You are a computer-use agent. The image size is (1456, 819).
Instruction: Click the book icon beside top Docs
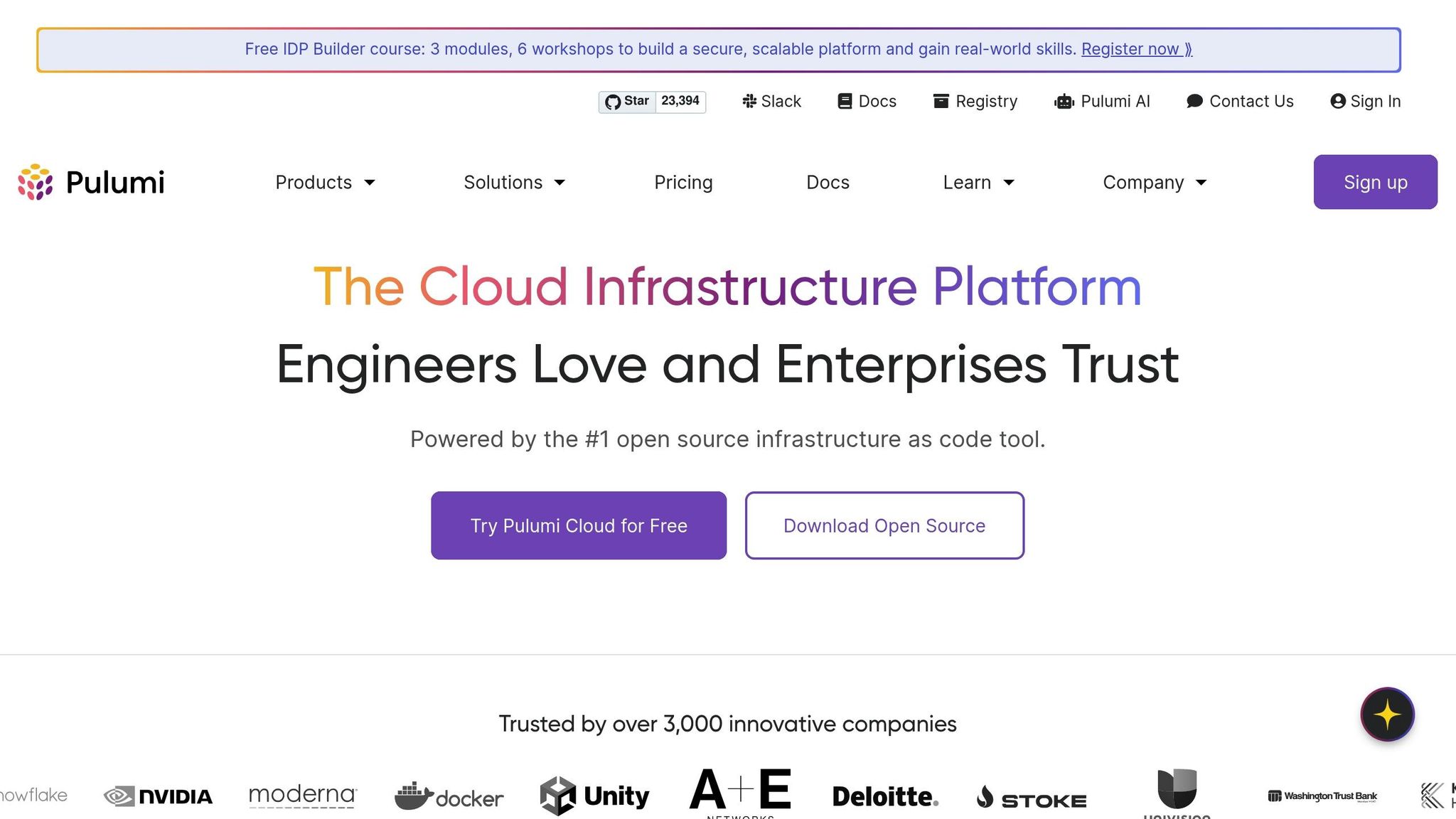point(845,102)
